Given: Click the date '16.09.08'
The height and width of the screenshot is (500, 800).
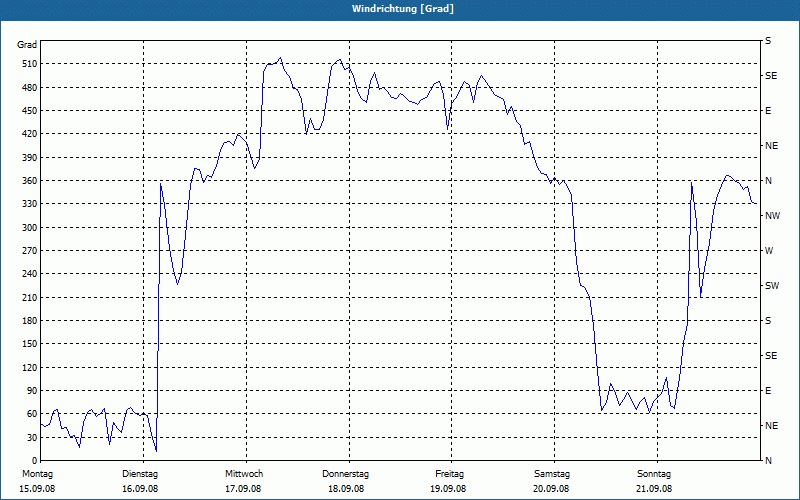Looking at the screenshot, I should [x=140, y=489].
